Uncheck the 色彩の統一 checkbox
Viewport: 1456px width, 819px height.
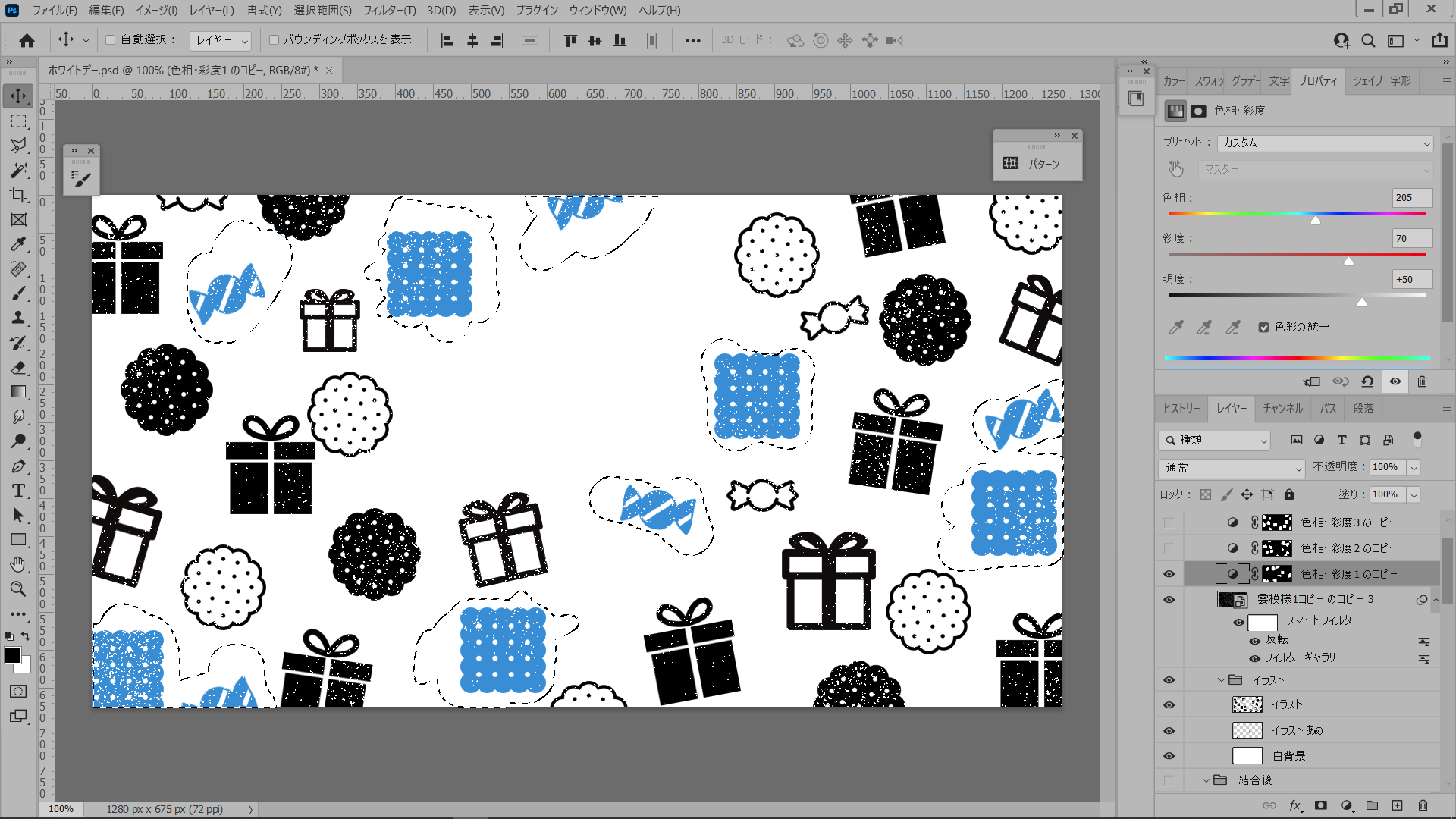click(x=1263, y=327)
